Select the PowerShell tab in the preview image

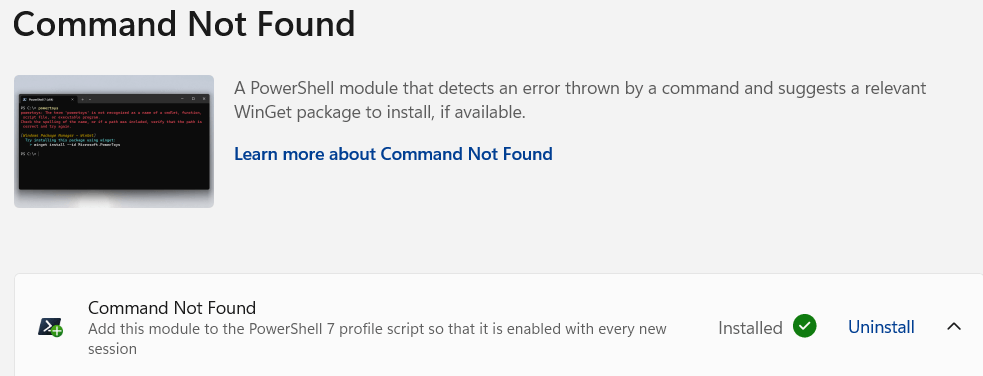(49, 100)
